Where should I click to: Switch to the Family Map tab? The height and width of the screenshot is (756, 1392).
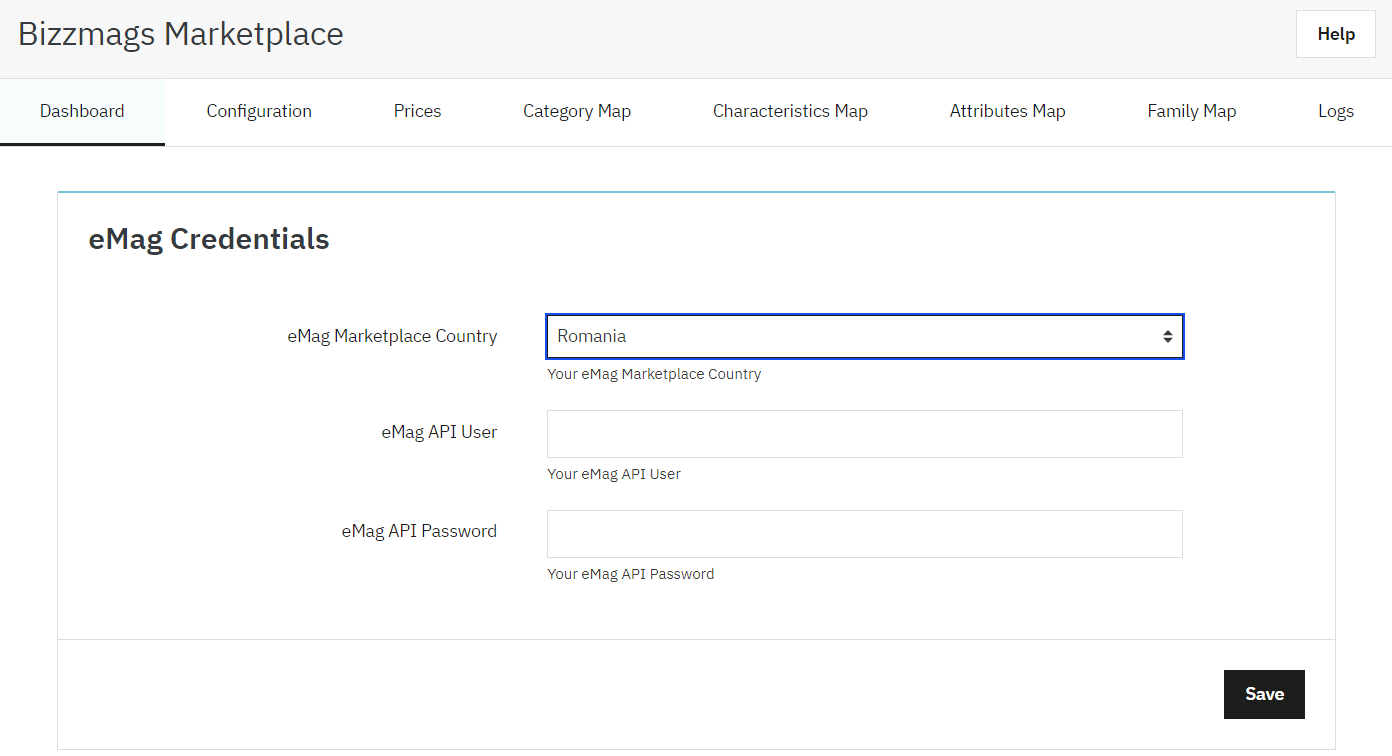[1192, 111]
